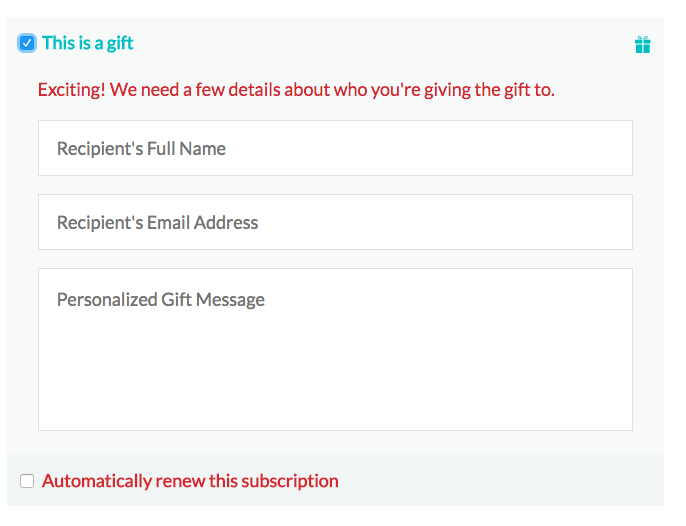This screenshot has width=686, height=526.
Task: Click the red 'Exciting!' instruction sentence
Action: point(296,90)
